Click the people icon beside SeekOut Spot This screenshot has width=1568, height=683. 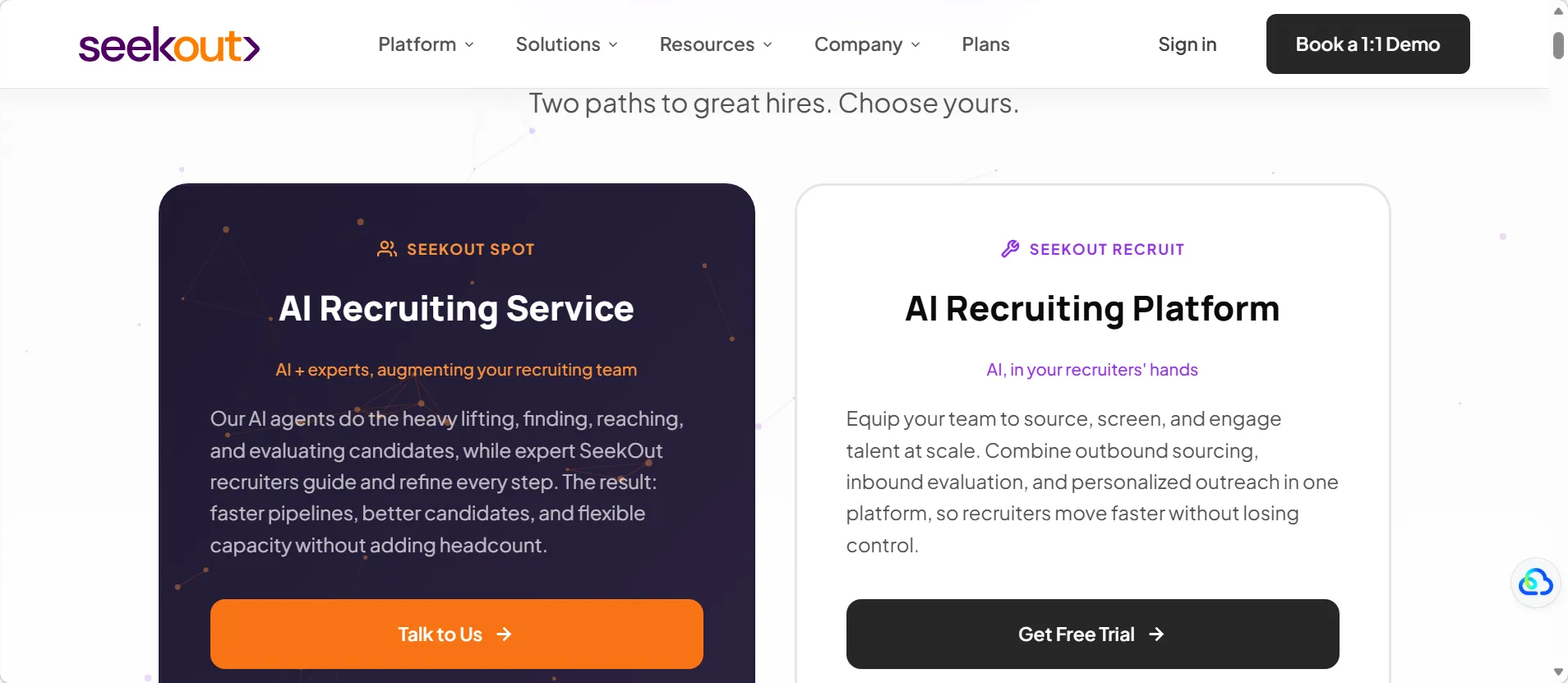tap(386, 249)
